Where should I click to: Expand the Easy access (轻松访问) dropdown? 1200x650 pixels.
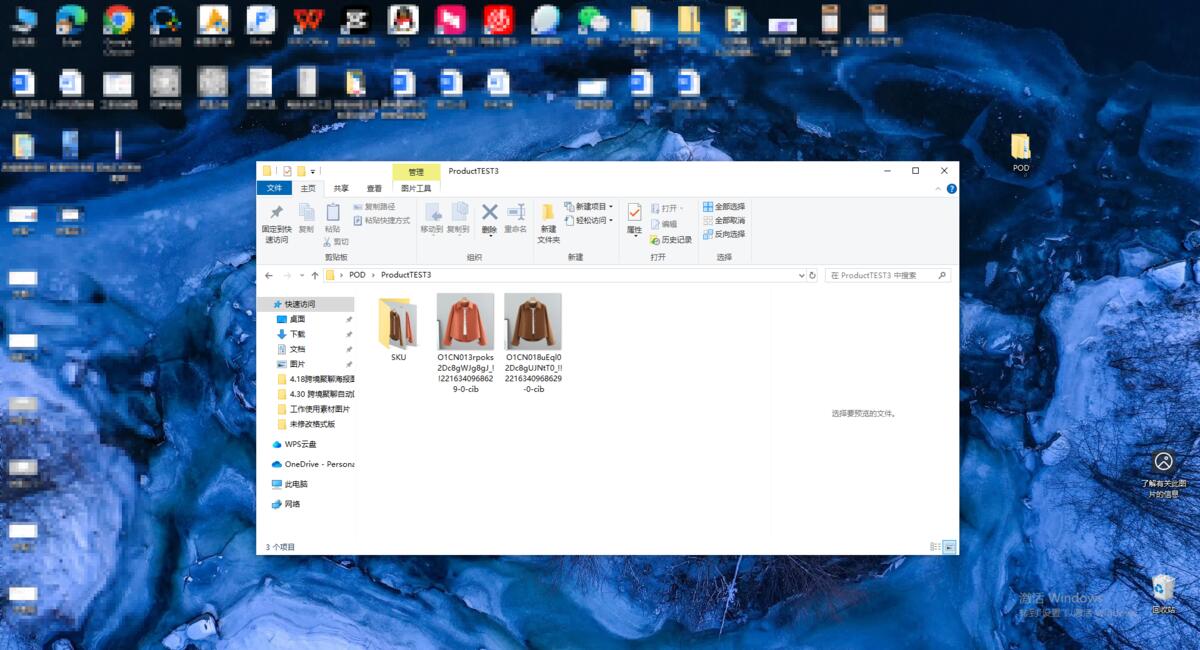[x=589, y=220]
